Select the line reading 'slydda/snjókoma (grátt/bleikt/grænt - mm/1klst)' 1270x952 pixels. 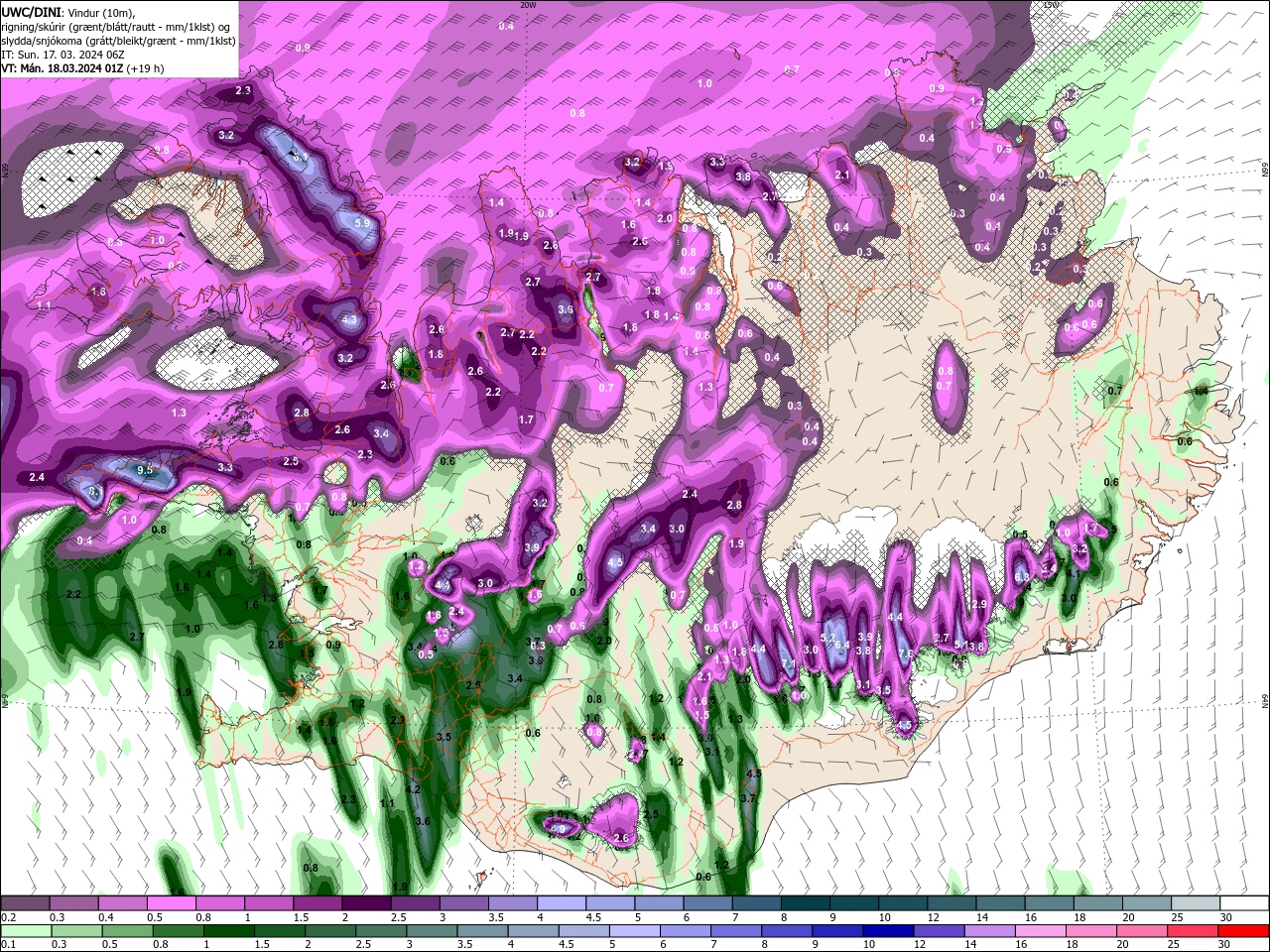[x=118, y=40]
